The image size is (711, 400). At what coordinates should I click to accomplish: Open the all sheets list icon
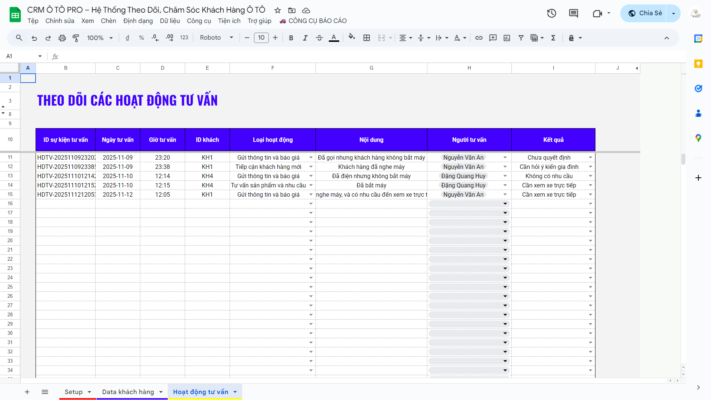point(43,391)
